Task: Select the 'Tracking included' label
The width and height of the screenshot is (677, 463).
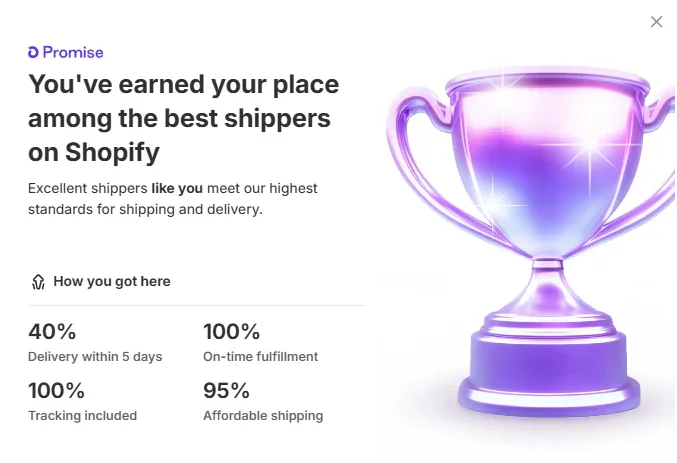Action: [x=82, y=416]
